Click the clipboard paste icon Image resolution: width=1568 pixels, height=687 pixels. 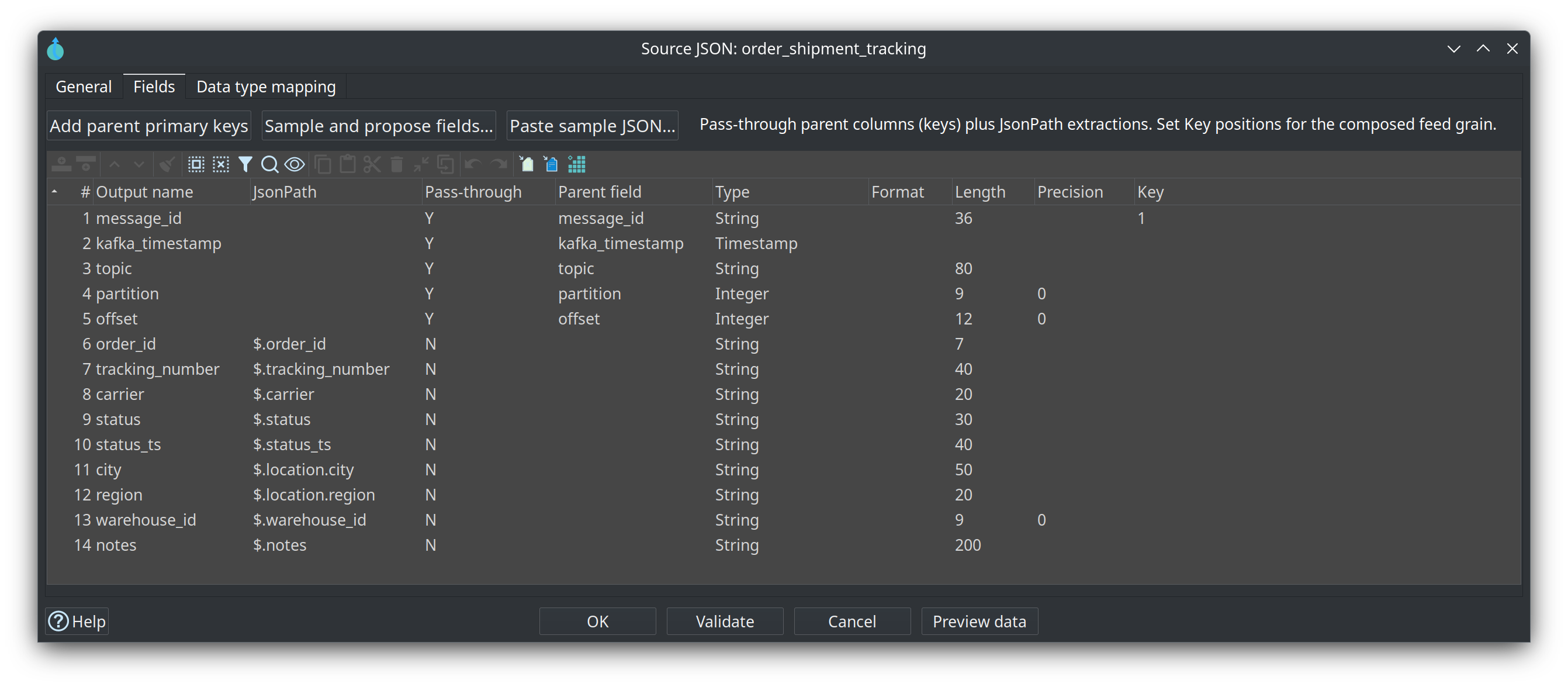(348, 164)
